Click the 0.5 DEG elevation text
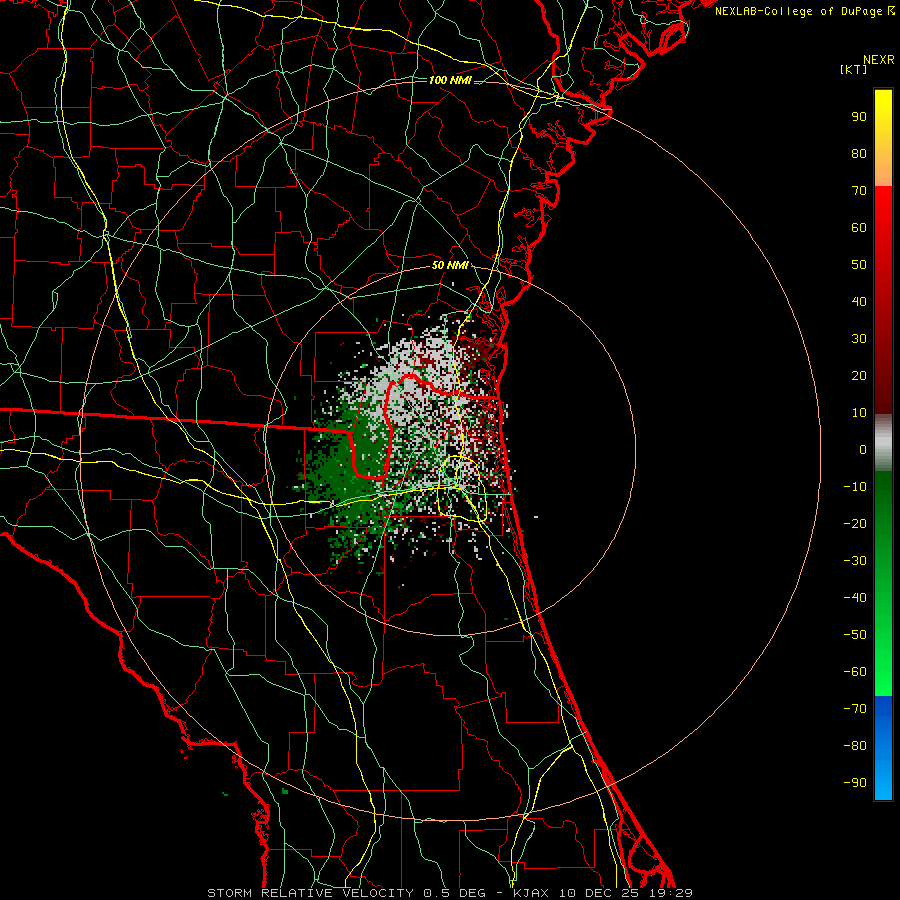 [x=455, y=893]
